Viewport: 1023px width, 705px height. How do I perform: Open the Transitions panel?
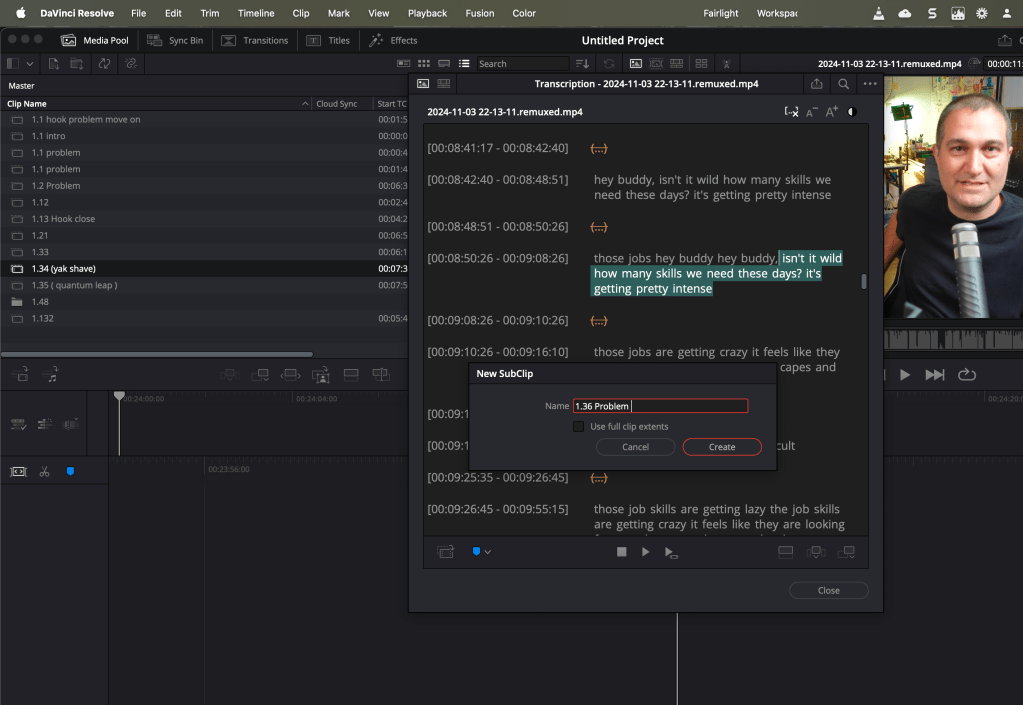point(254,40)
